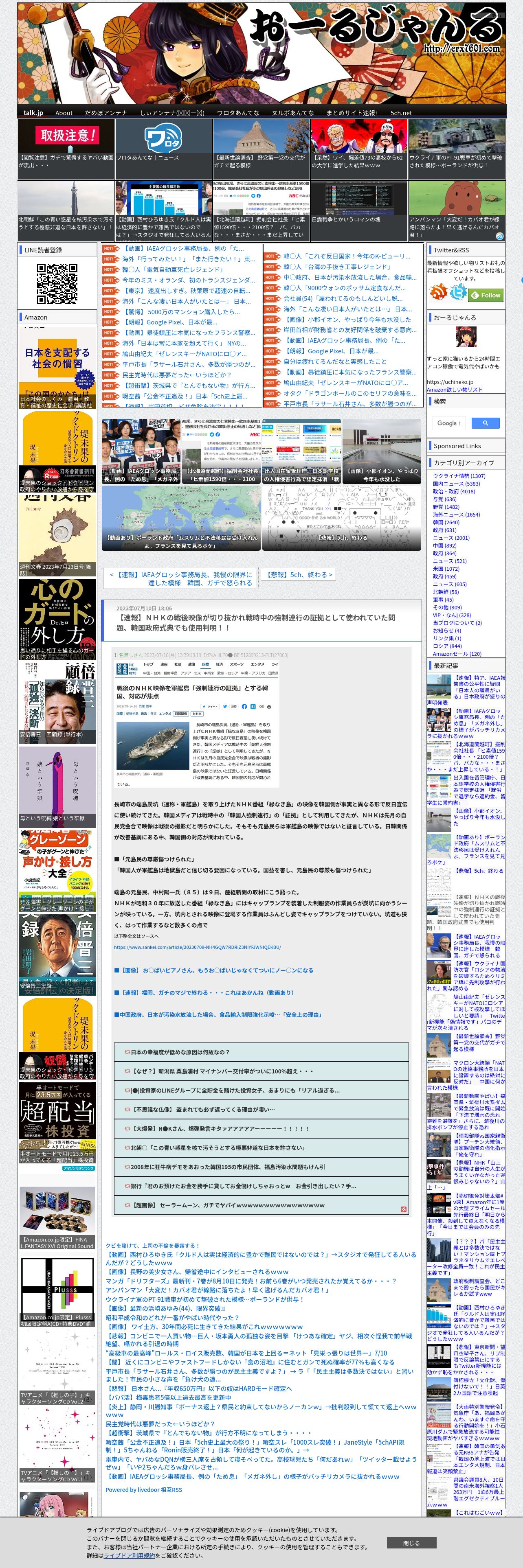Screen dimensions: 523x1568
Task: Open the 週刊文春 2023年7月13日号 Amazon item
Action: pos(57,536)
